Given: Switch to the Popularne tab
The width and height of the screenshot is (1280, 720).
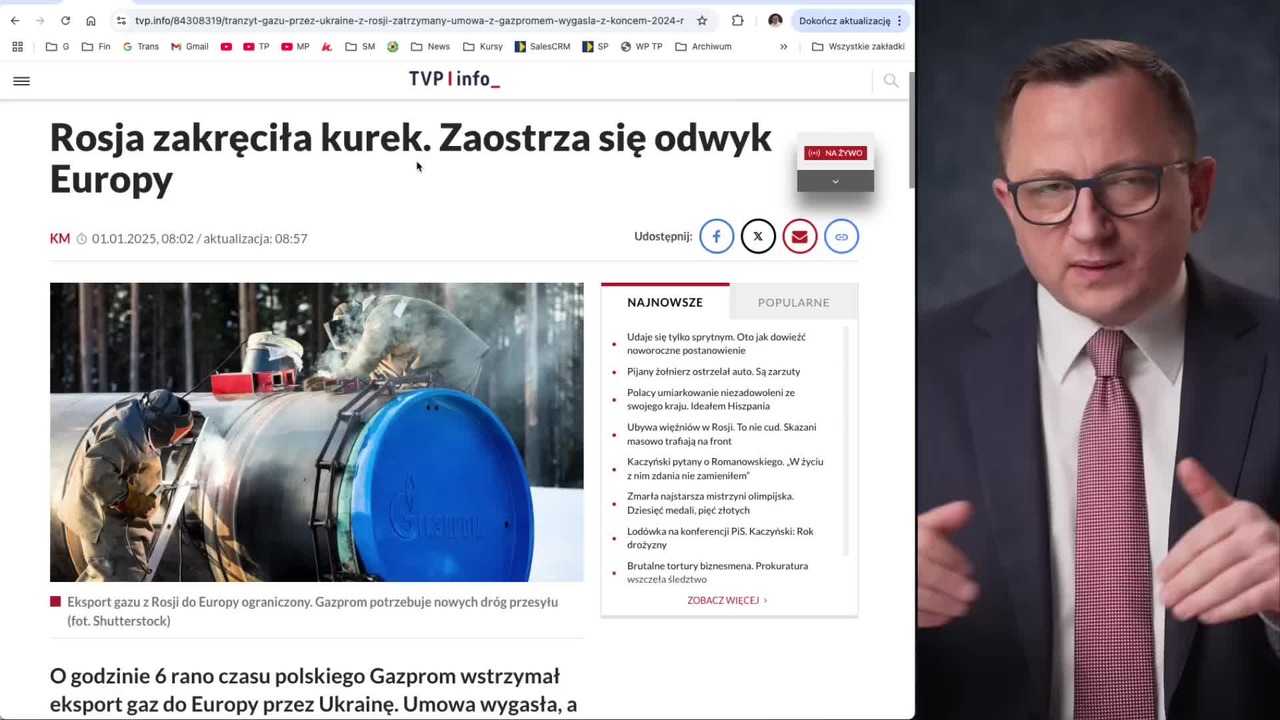Looking at the screenshot, I should (x=793, y=302).
